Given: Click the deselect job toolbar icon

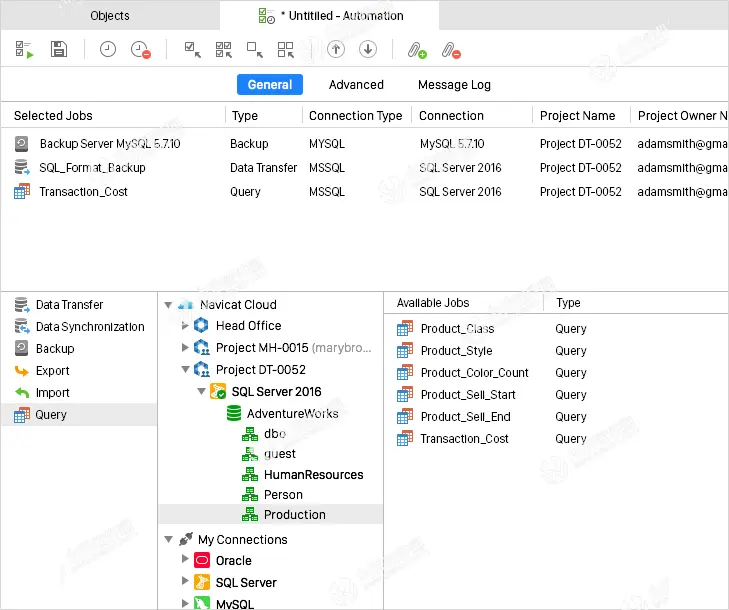Looking at the screenshot, I should [255, 49].
